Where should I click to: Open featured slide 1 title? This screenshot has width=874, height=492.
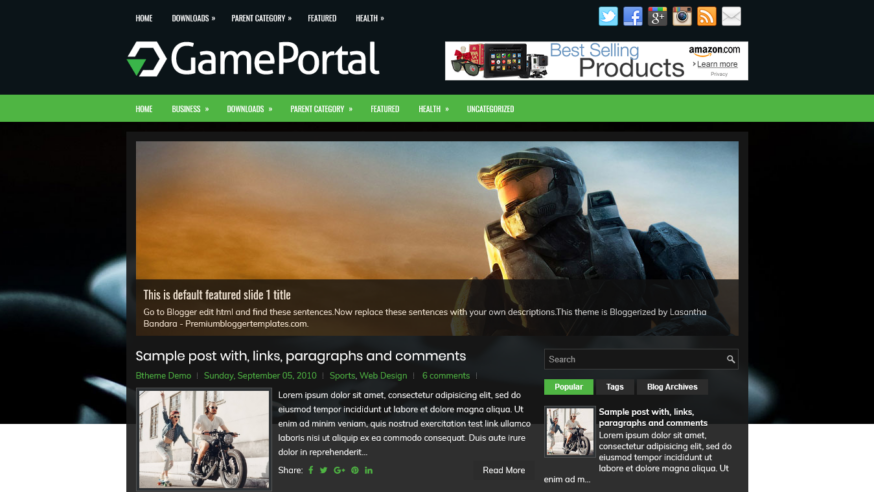click(217, 295)
